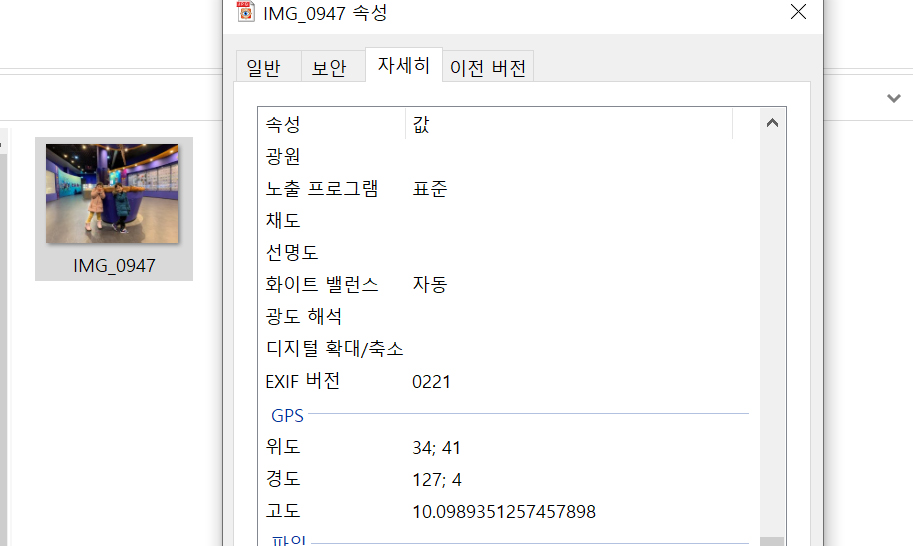Click the 값 column header
The width and height of the screenshot is (913, 546).
569,123
